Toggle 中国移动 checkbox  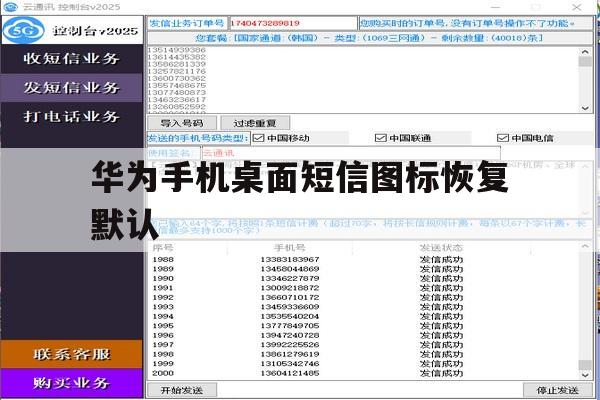[259, 138]
